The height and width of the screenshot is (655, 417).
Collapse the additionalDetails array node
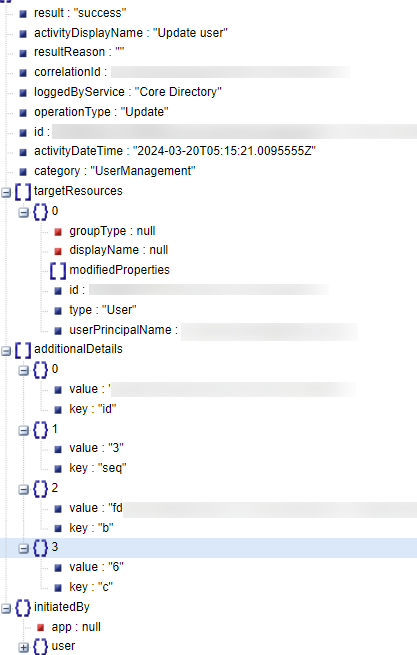(x=6, y=350)
